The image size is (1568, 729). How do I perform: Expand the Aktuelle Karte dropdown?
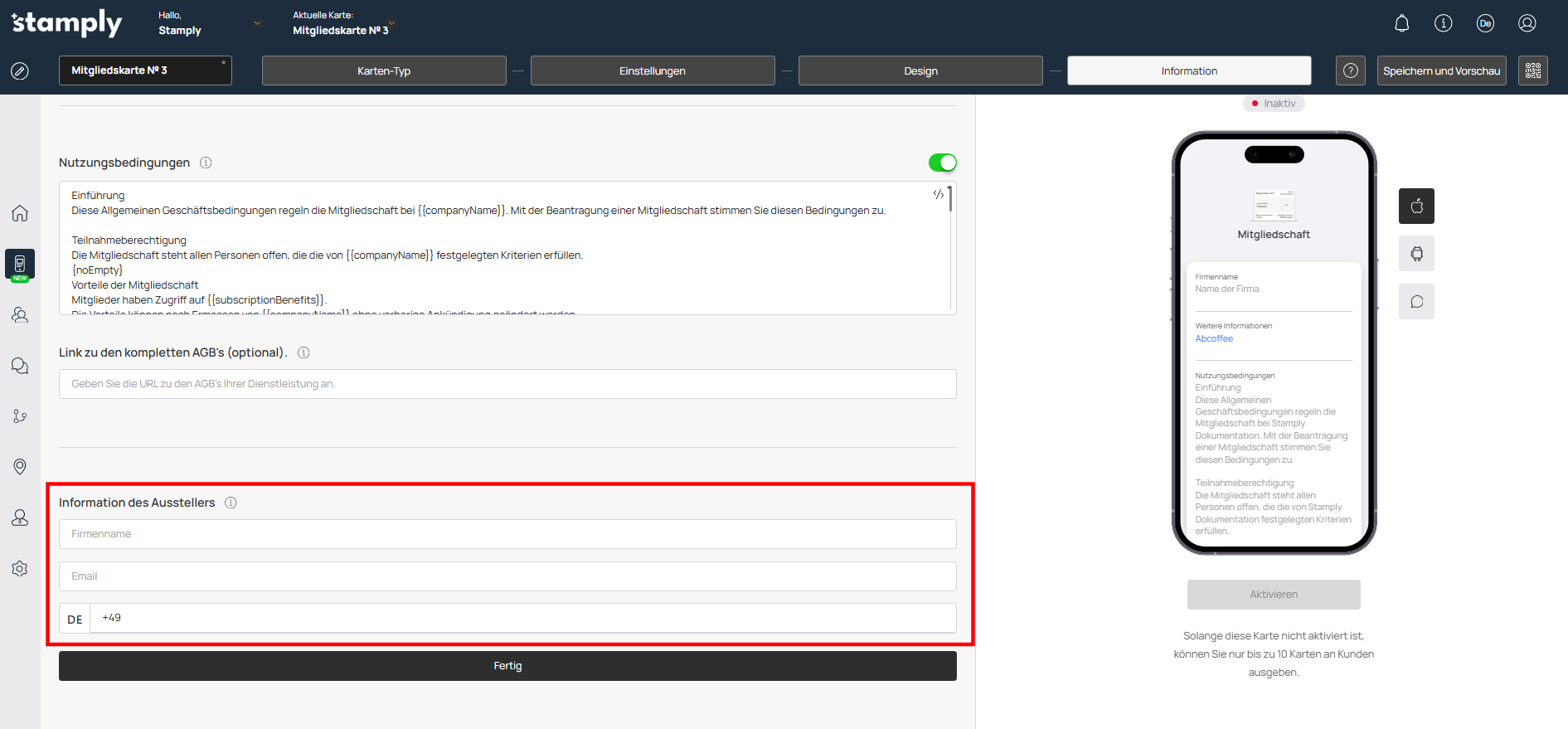pyautogui.click(x=391, y=22)
